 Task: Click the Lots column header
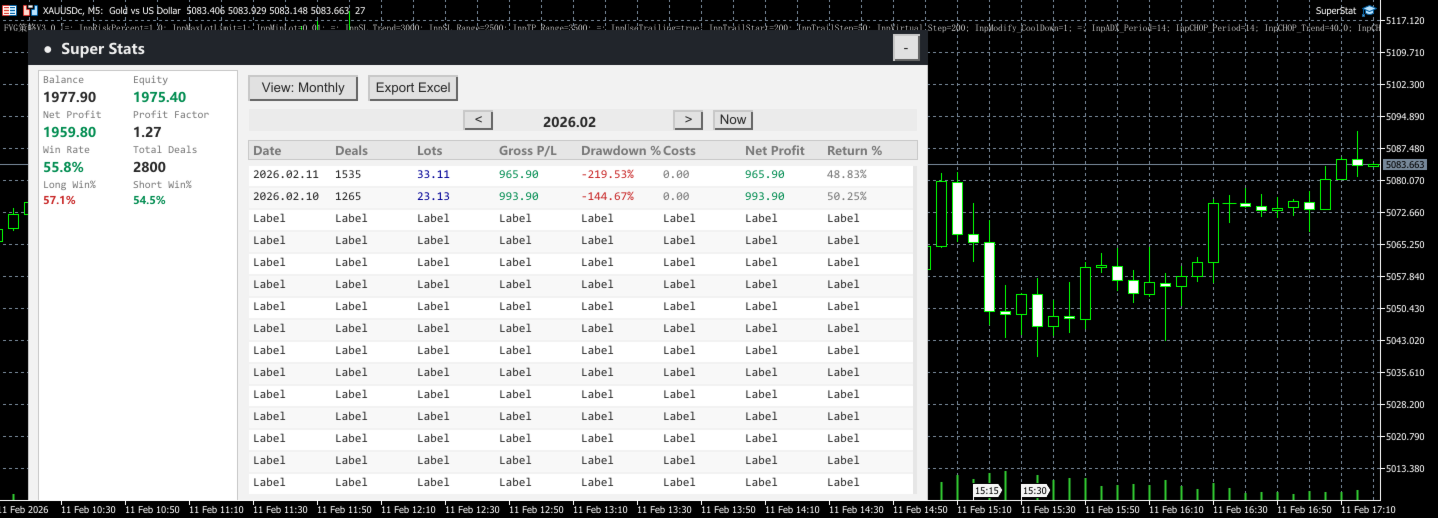[430, 151]
